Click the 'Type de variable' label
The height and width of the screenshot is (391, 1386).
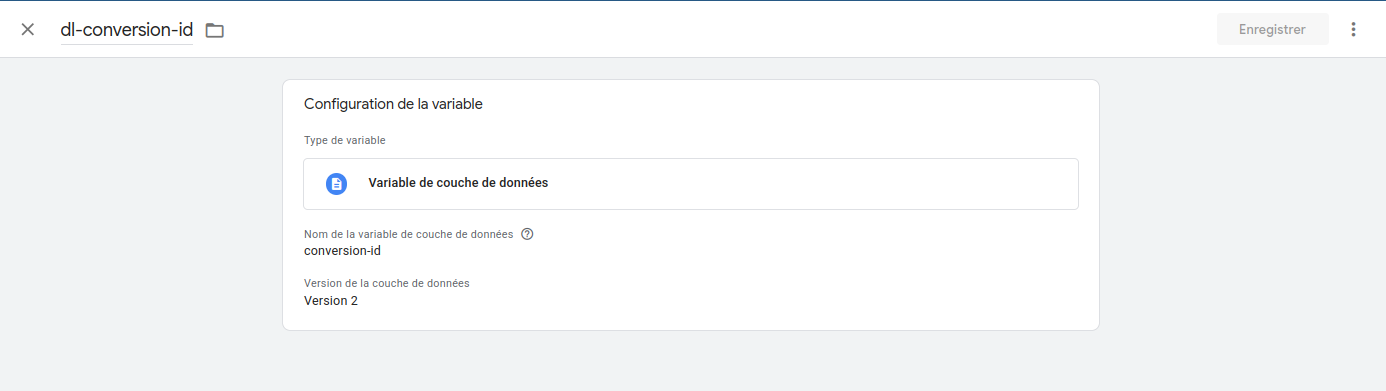pyautogui.click(x=345, y=140)
